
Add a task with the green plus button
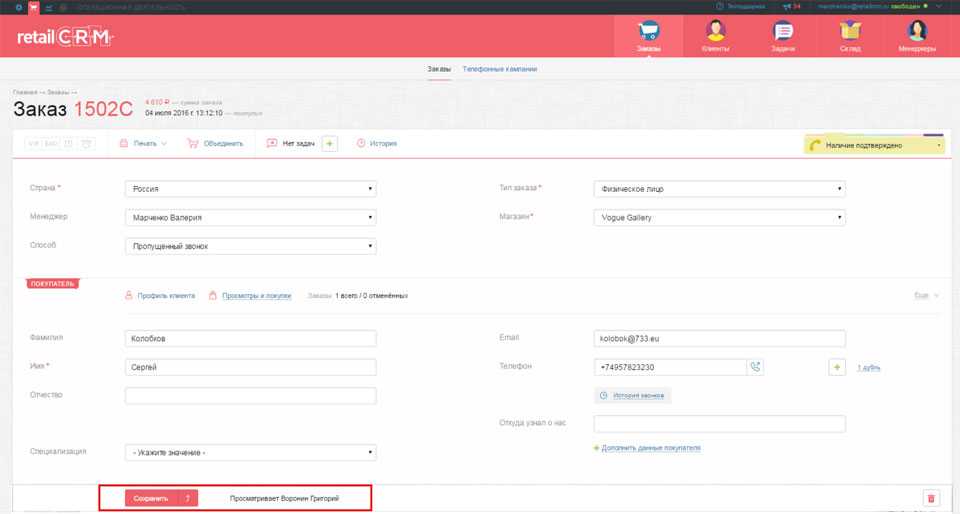pyautogui.click(x=330, y=143)
